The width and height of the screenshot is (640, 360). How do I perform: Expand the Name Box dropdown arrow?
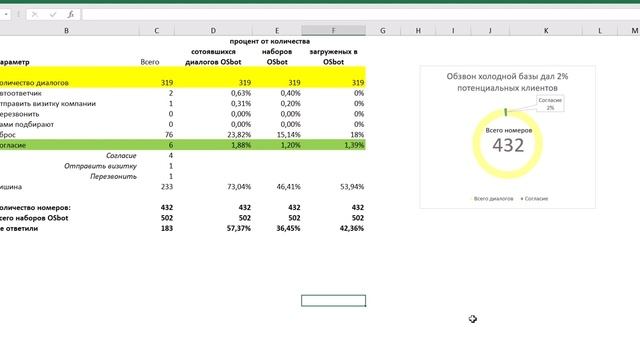[x=6, y=15]
